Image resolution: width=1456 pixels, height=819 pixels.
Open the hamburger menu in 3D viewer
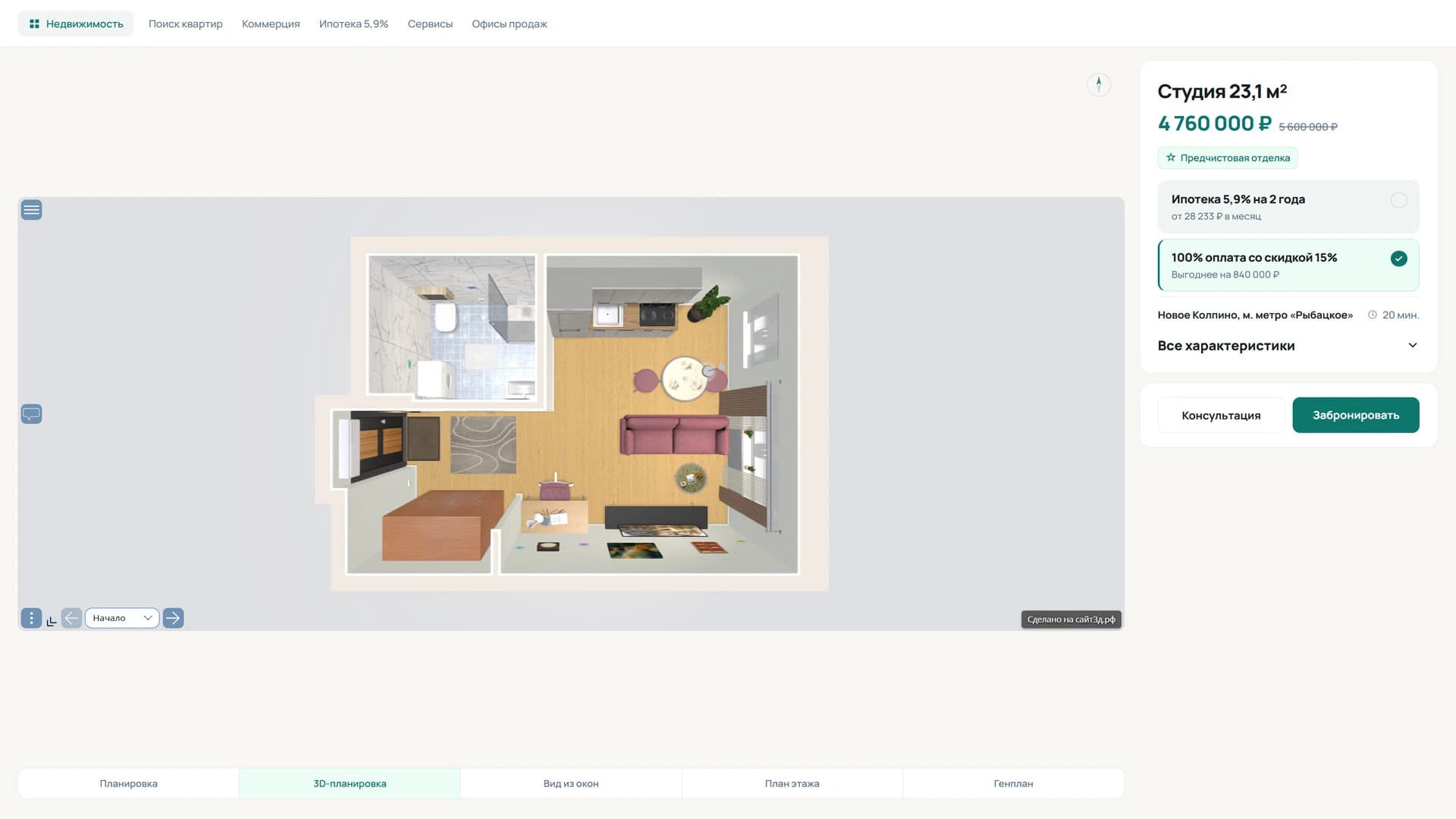31,210
